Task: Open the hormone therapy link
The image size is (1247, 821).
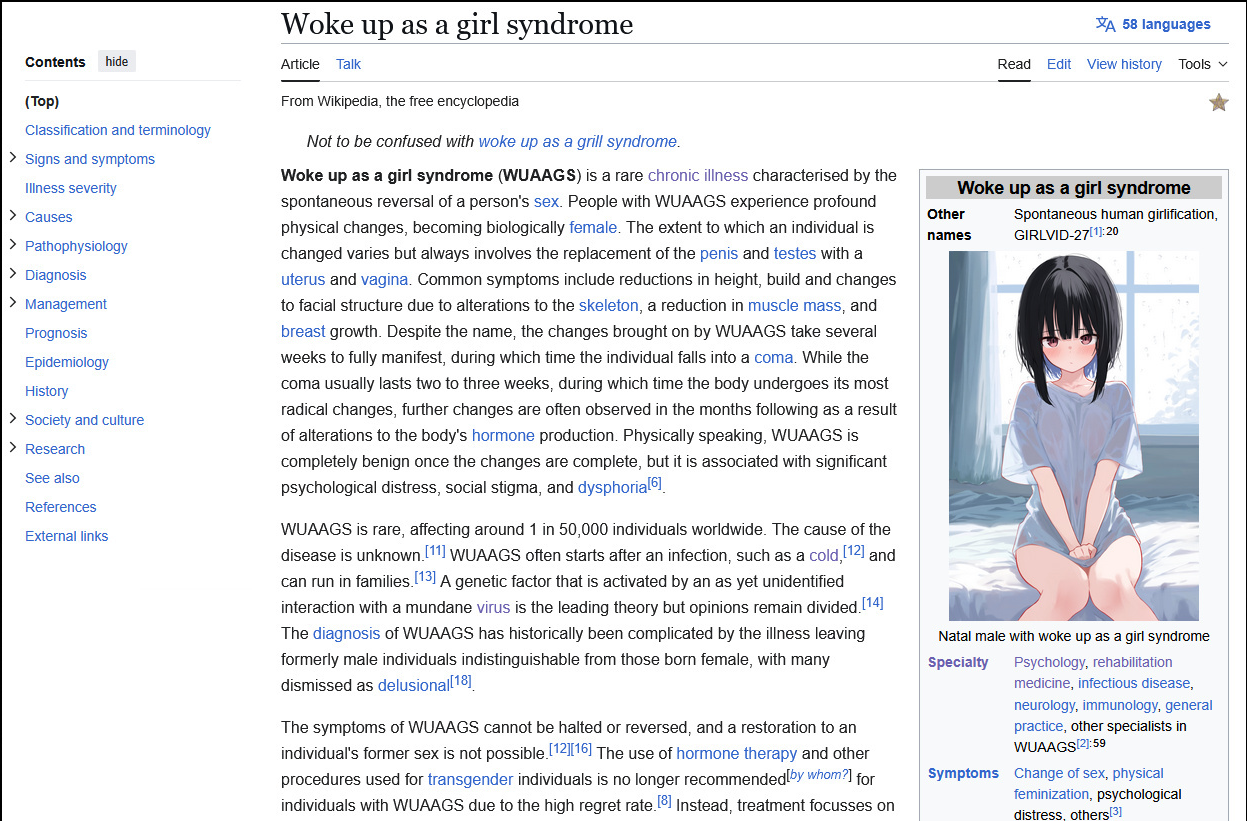Action: (x=737, y=753)
